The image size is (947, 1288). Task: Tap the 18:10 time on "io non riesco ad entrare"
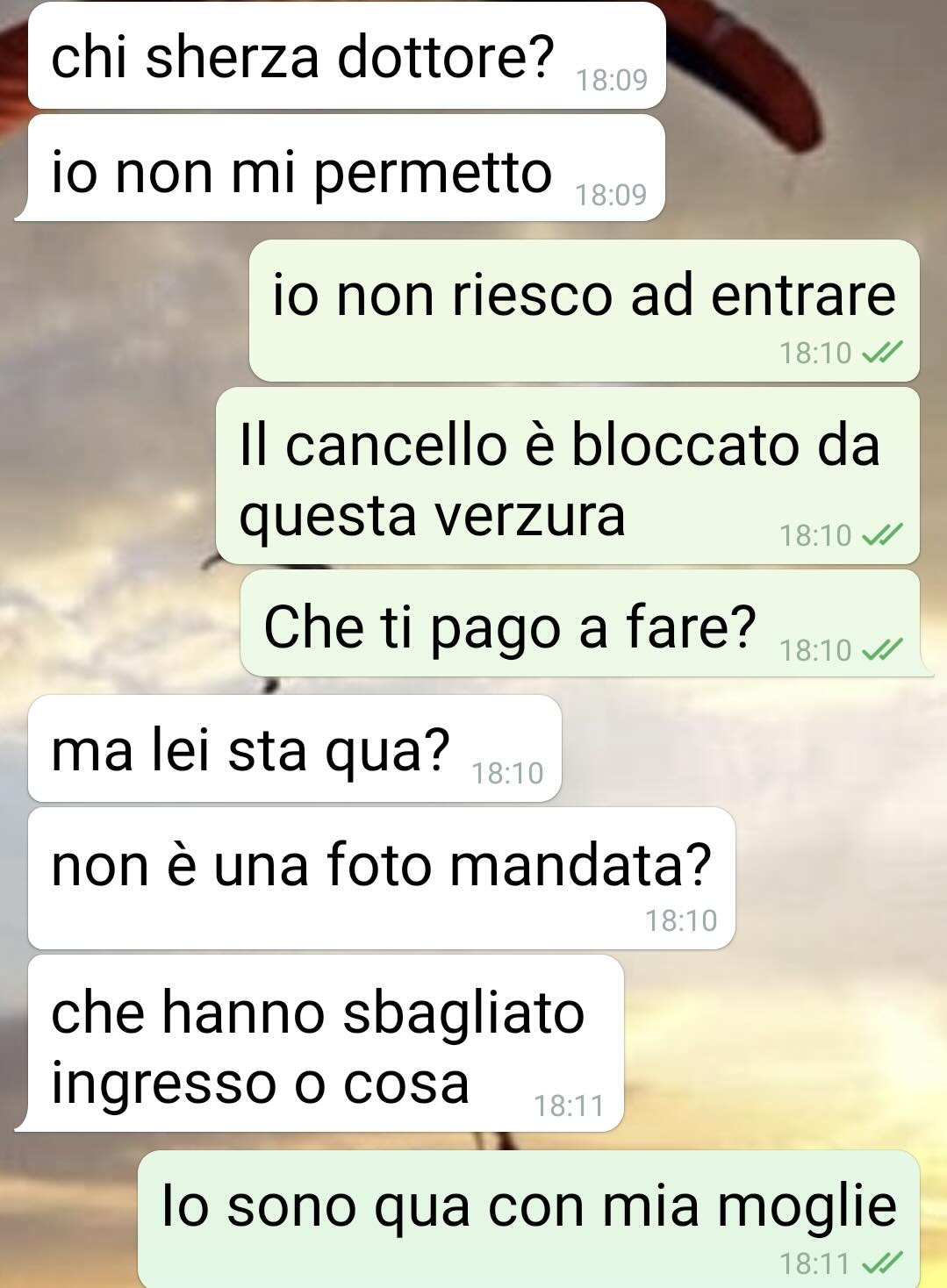pyautogui.click(x=815, y=353)
